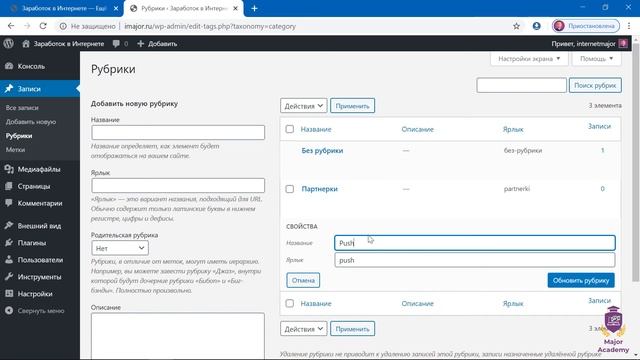The width and height of the screenshot is (640, 360).
Task: Open the top Действия bulk actions dropdown
Action: point(303,106)
